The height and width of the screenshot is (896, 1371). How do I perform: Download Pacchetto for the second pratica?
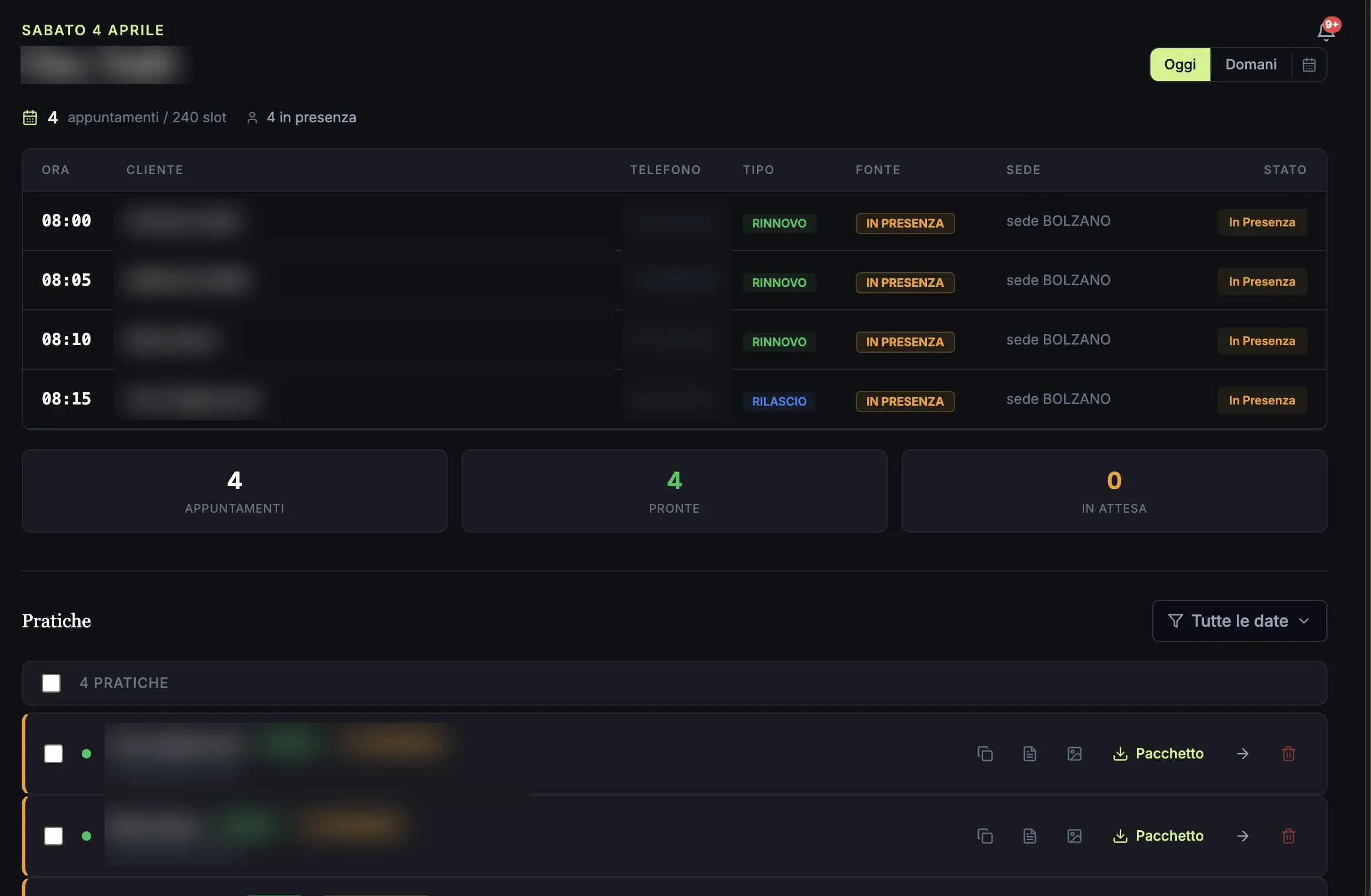(1158, 836)
